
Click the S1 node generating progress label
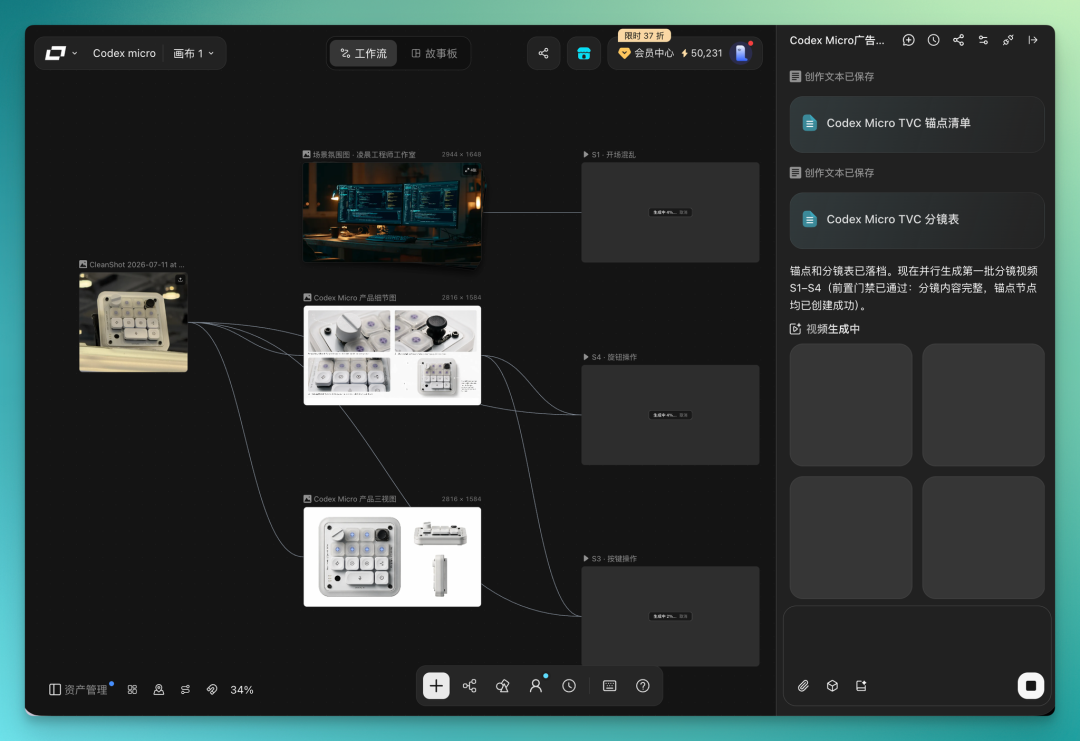pyautogui.click(x=670, y=212)
